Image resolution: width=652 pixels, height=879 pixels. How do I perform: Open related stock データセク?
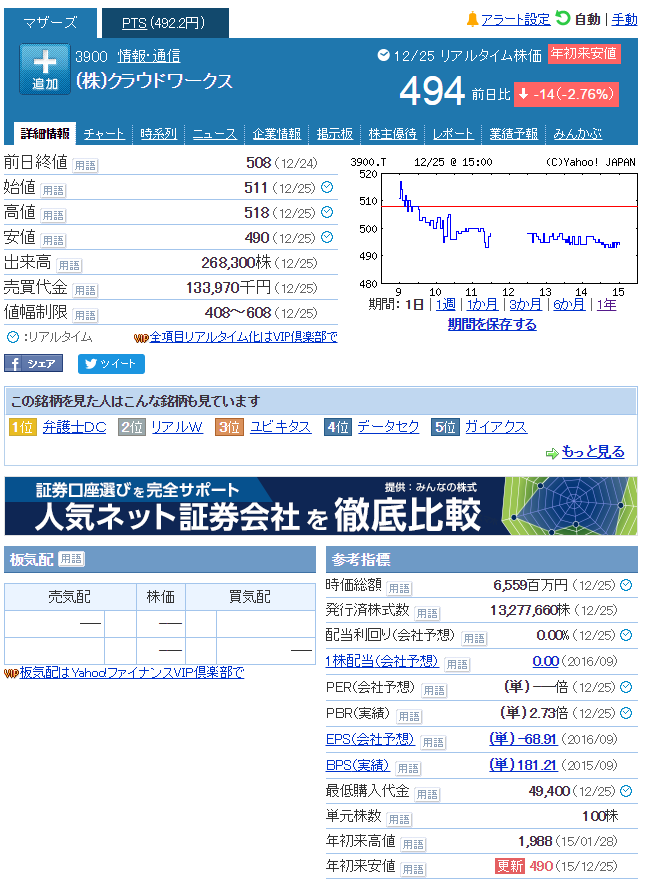click(388, 427)
